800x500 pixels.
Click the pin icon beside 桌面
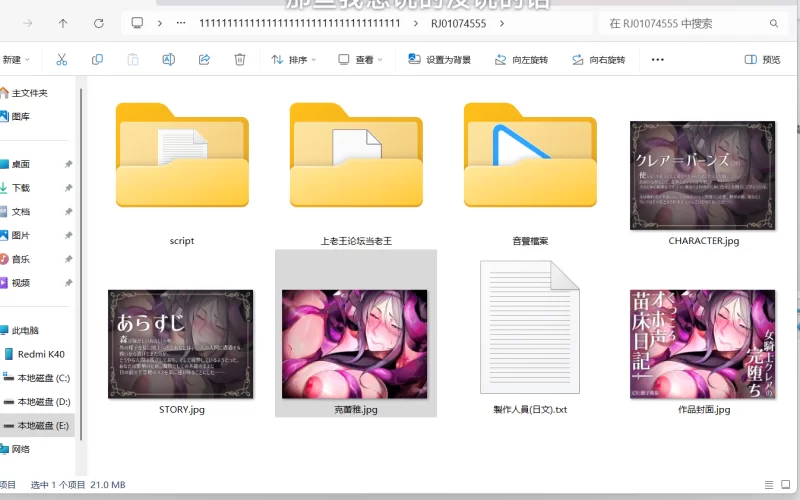pyautogui.click(x=68, y=164)
